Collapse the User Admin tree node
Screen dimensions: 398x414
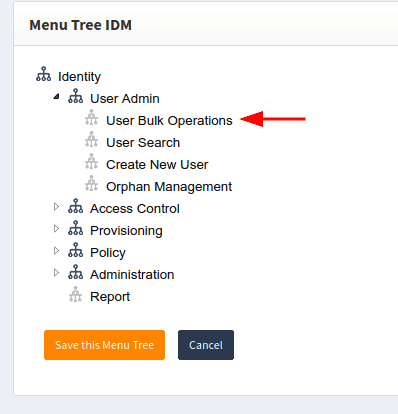[57, 97]
